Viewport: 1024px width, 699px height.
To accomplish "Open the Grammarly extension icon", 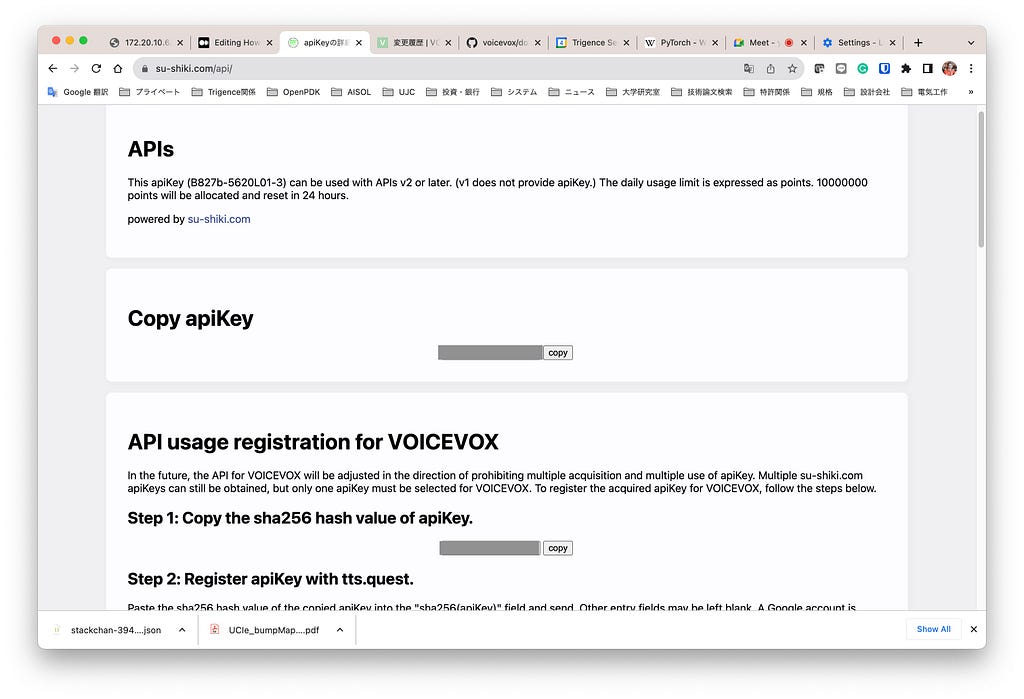I will [x=863, y=69].
